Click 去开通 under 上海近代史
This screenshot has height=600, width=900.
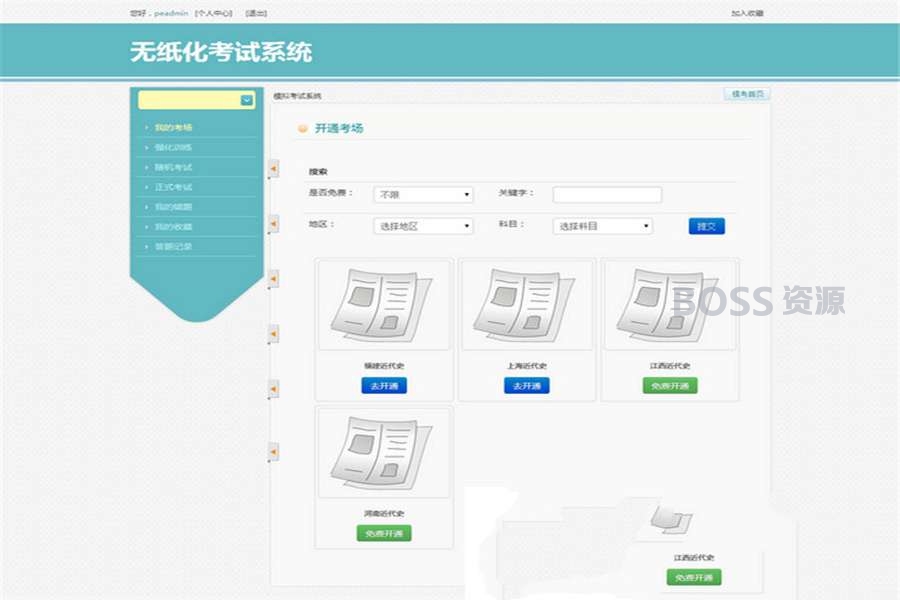527,385
